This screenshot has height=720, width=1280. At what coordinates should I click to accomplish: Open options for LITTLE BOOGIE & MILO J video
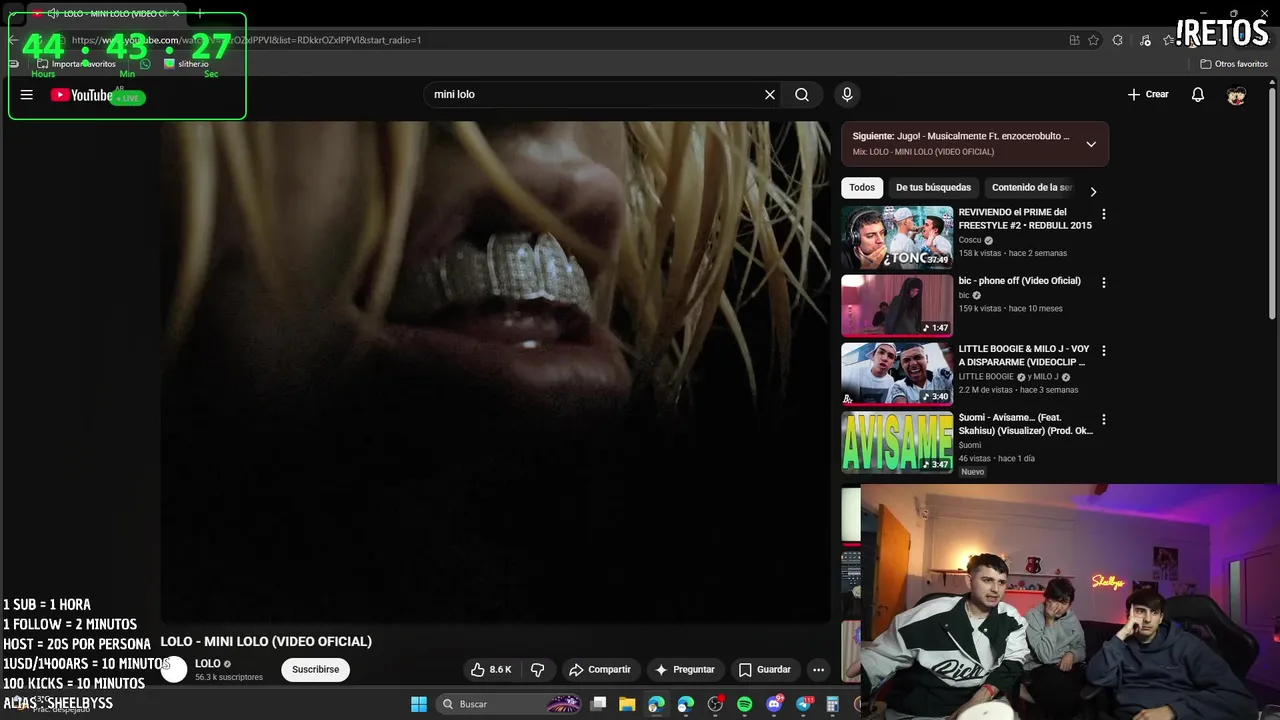coord(1104,351)
